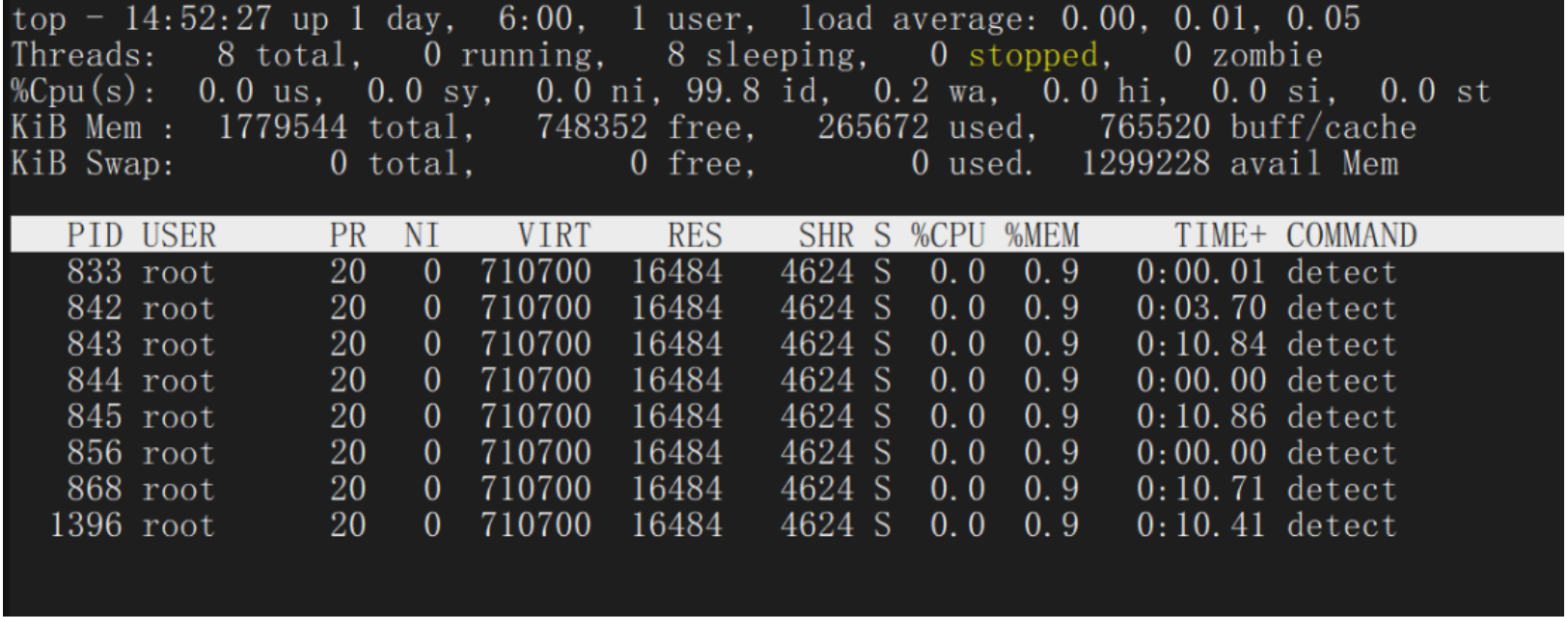Select the %MEM column header
The width and height of the screenshot is (1568, 617).
pos(1041,236)
